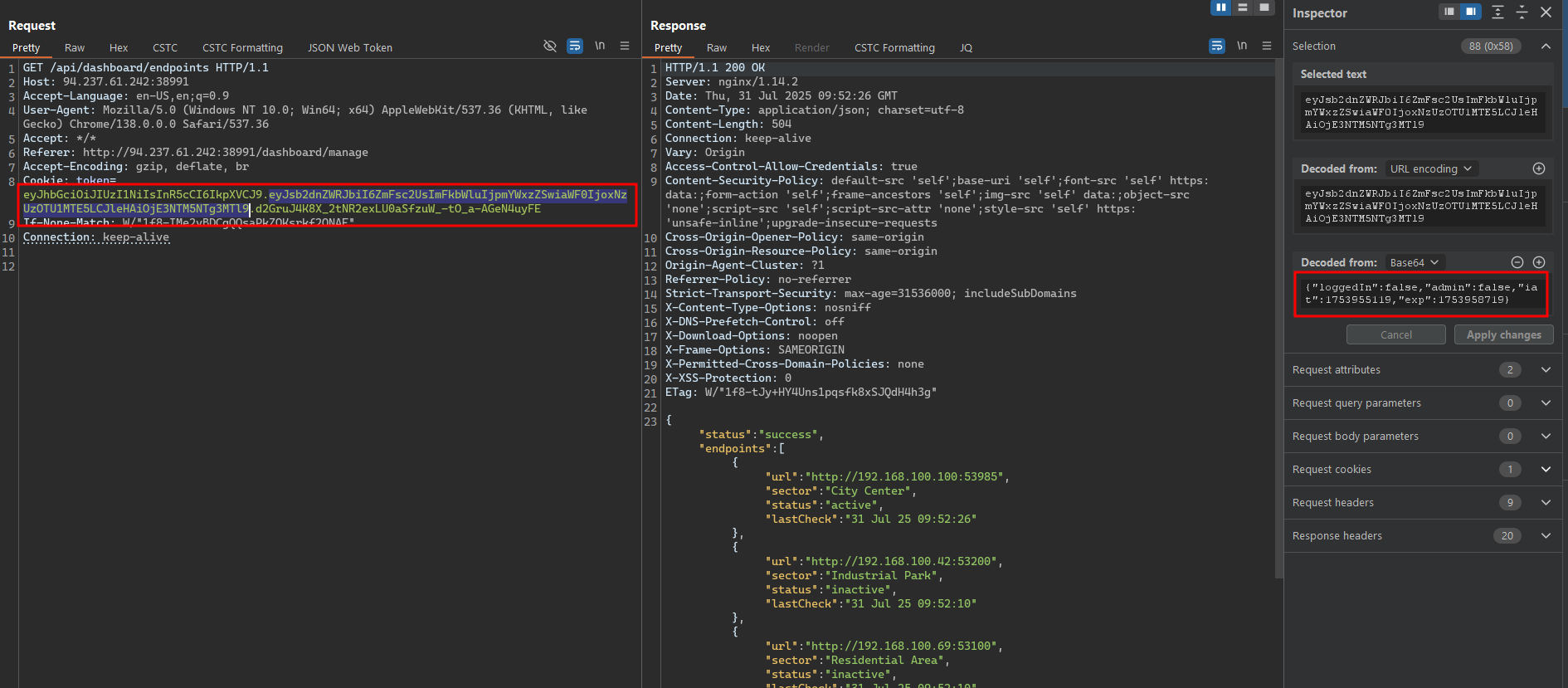The image size is (1568, 688).
Task: Click the Content-Length: 504 header
Action: pos(728,124)
